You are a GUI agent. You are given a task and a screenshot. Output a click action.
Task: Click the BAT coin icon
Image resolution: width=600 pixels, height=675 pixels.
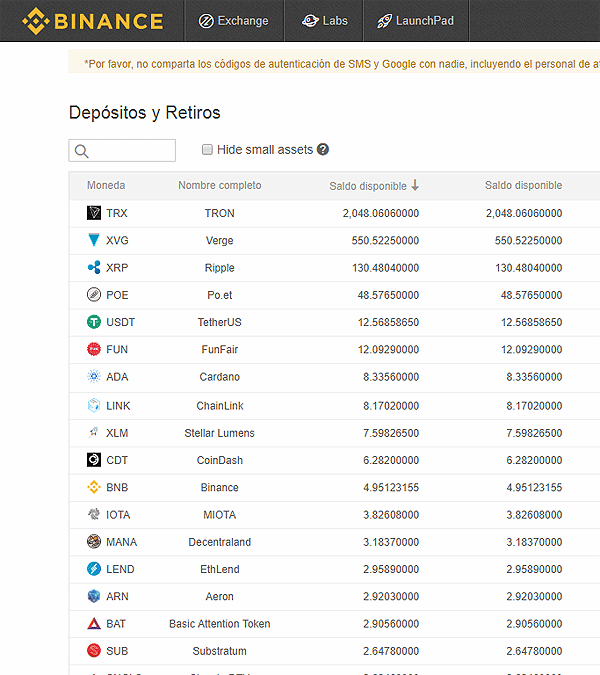tap(94, 623)
